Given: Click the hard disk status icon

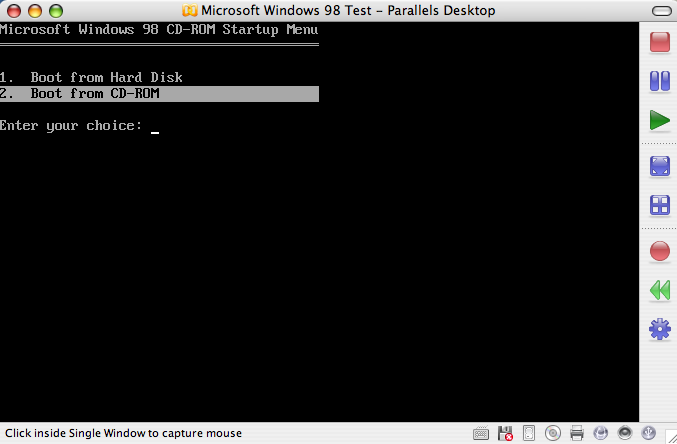Looking at the screenshot, I should [x=529, y=433].
